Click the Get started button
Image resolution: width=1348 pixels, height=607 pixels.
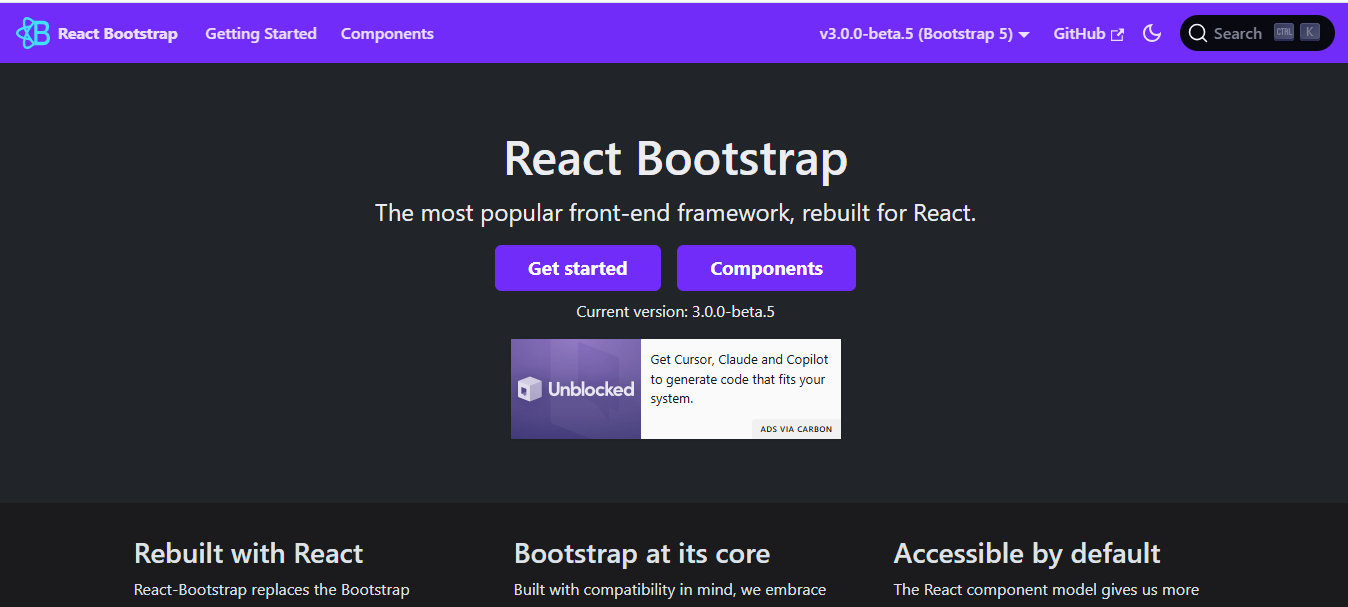(x=577, y=268)
